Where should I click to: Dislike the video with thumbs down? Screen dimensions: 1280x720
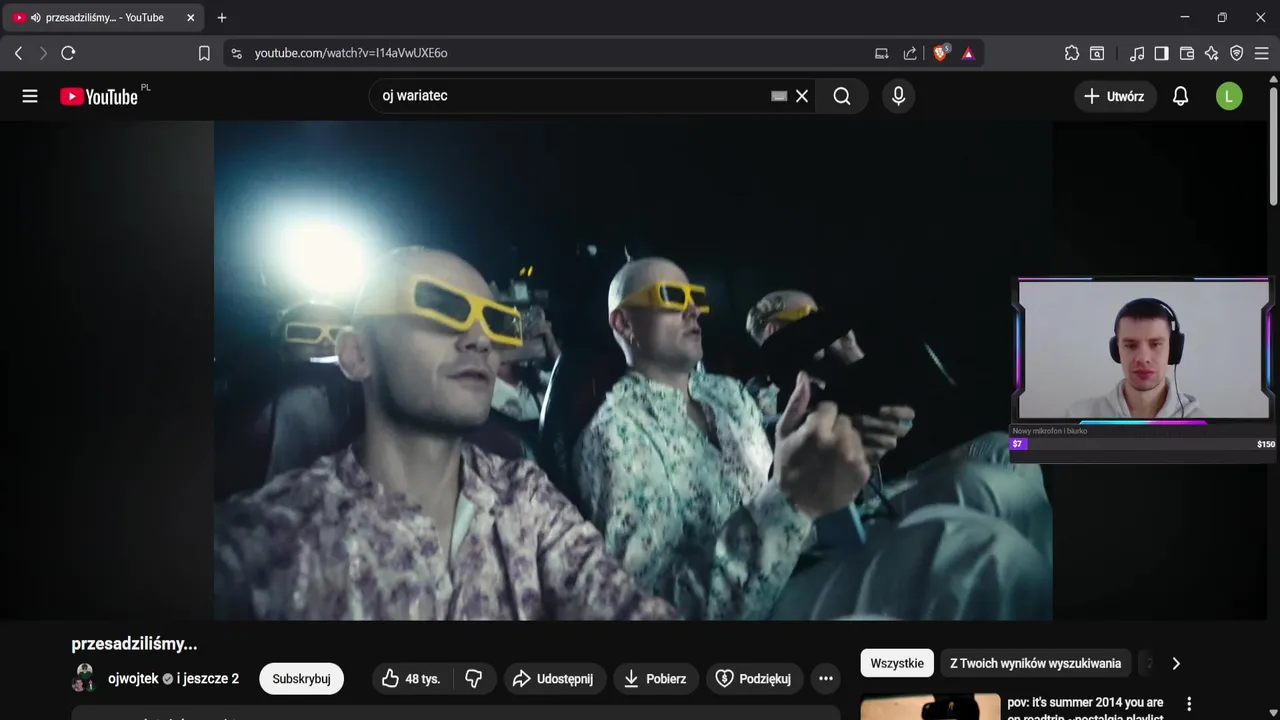[474, 679]
